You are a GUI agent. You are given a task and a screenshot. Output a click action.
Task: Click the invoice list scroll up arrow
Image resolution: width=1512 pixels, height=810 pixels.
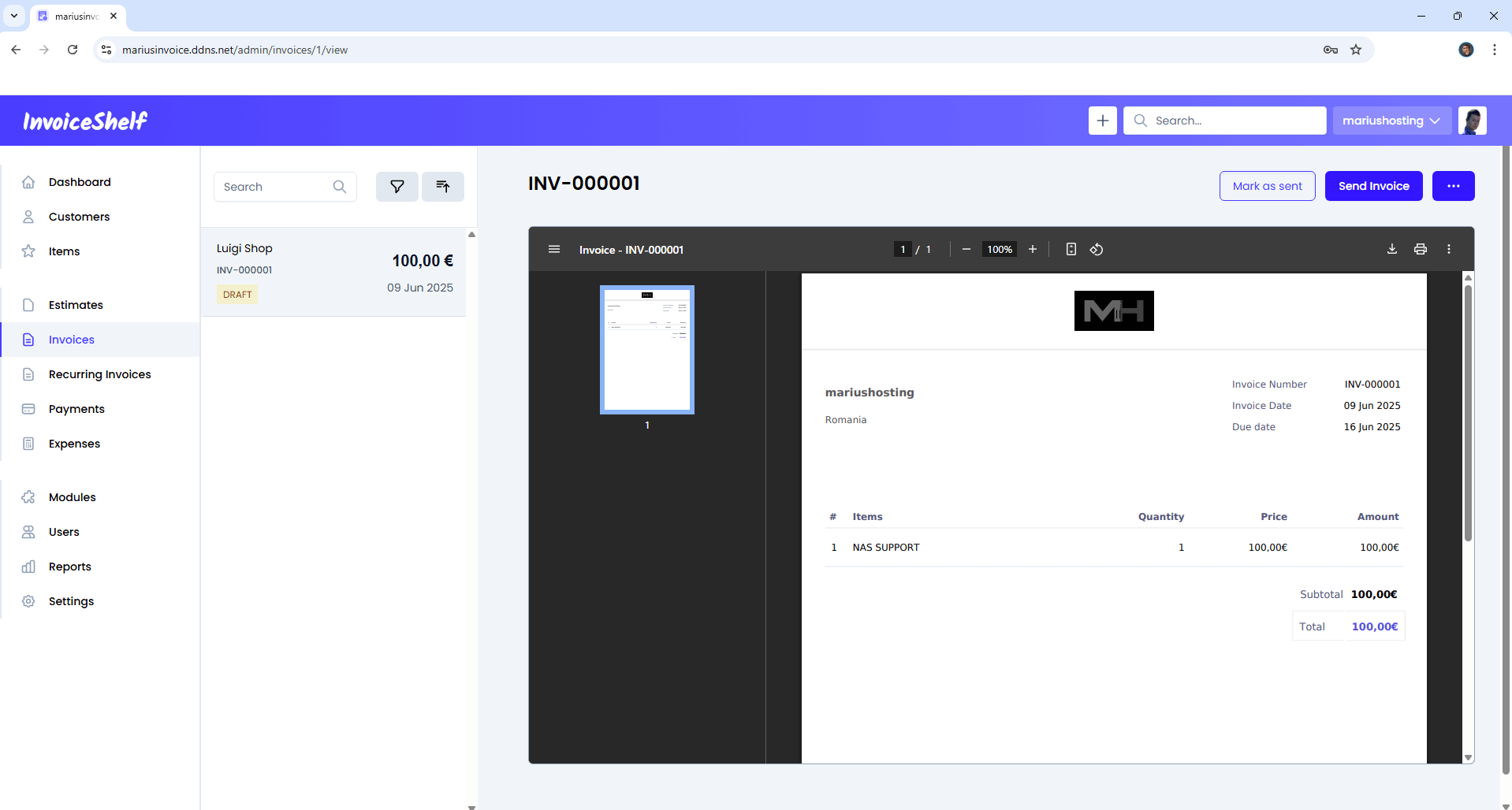click(471, 234)
